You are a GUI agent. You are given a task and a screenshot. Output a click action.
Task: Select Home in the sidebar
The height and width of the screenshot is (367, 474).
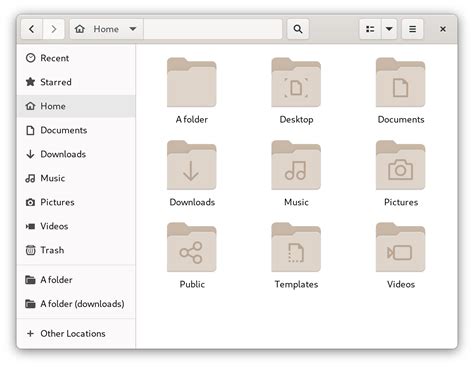76,106
